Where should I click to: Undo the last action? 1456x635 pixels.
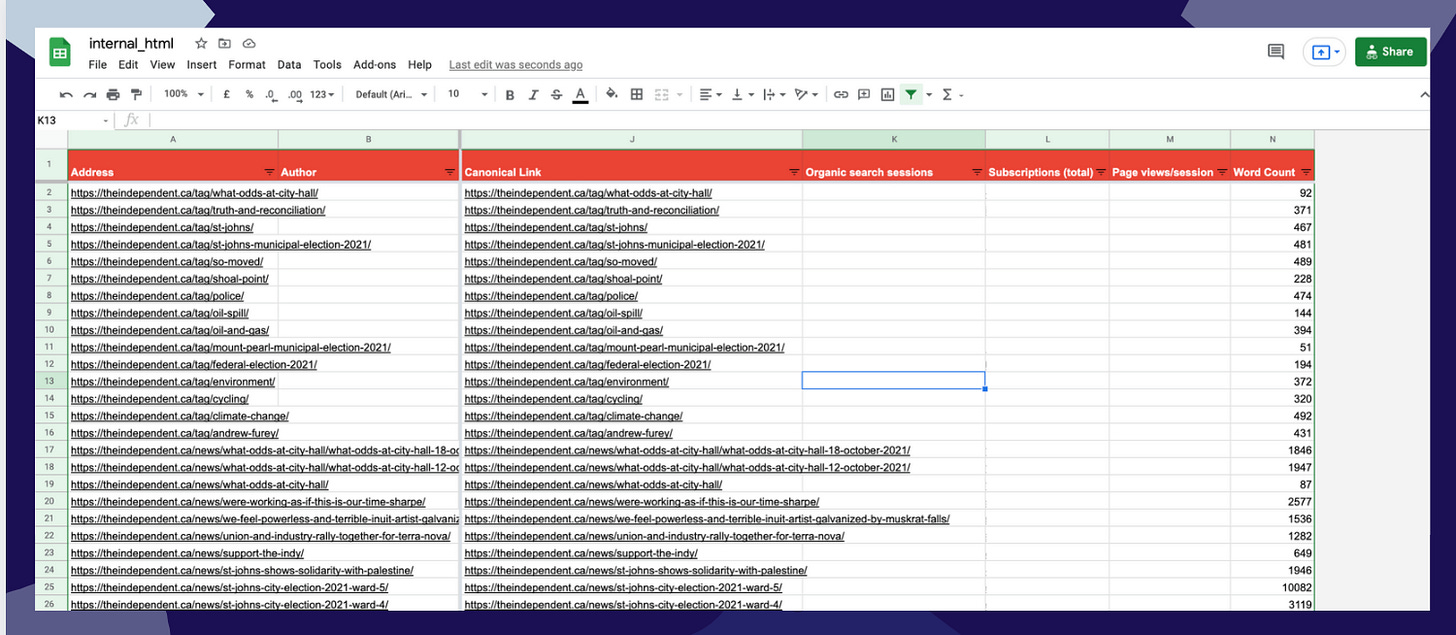(x=66, y=94)
